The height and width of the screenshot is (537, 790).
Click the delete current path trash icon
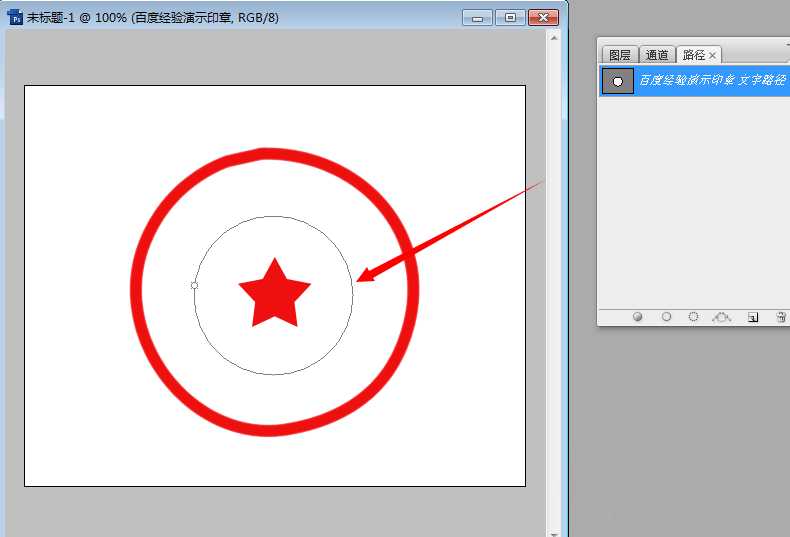[x=781, y=317]
